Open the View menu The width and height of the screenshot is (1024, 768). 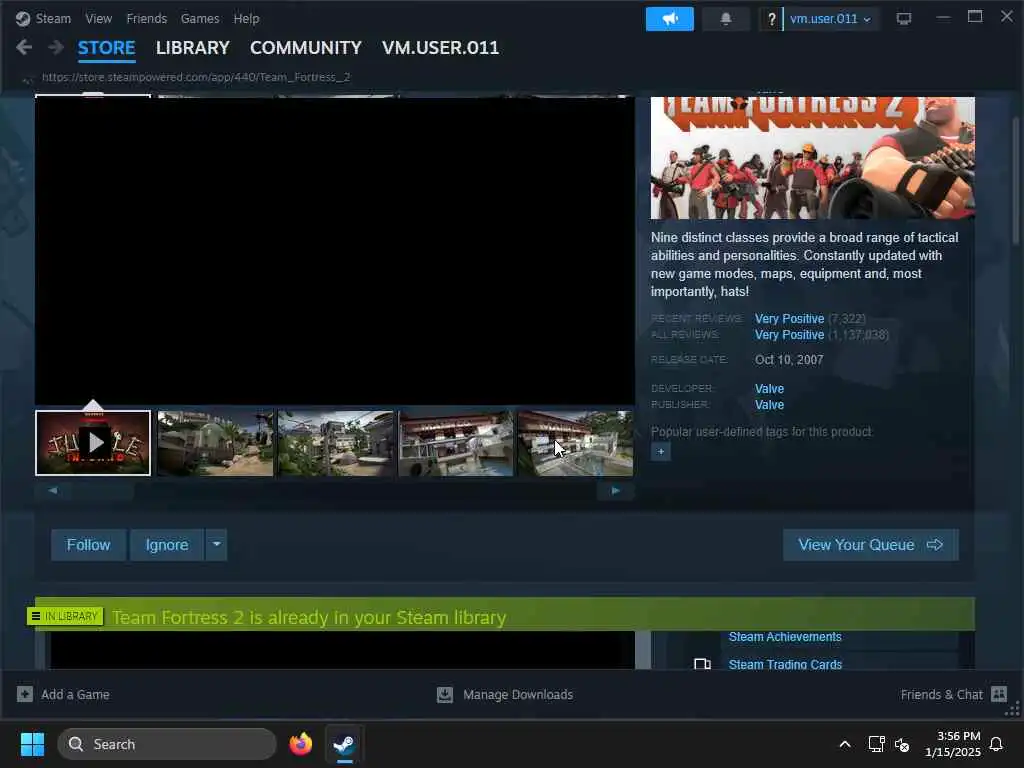(x=98, y=18)
